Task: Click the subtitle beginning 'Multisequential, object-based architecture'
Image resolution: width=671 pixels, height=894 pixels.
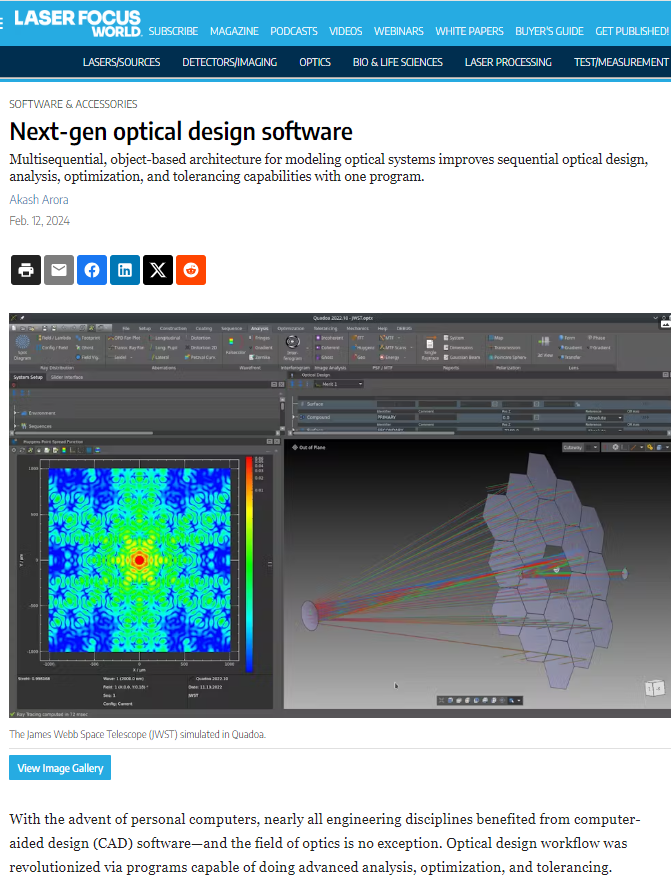Action: (328, 168)
